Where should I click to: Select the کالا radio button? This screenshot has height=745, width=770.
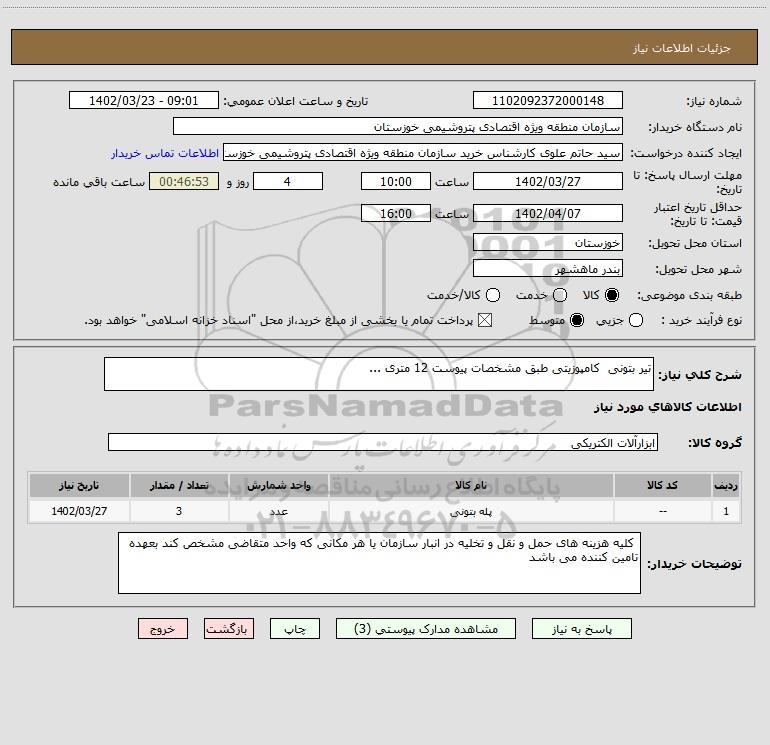[x=612, y=295]
